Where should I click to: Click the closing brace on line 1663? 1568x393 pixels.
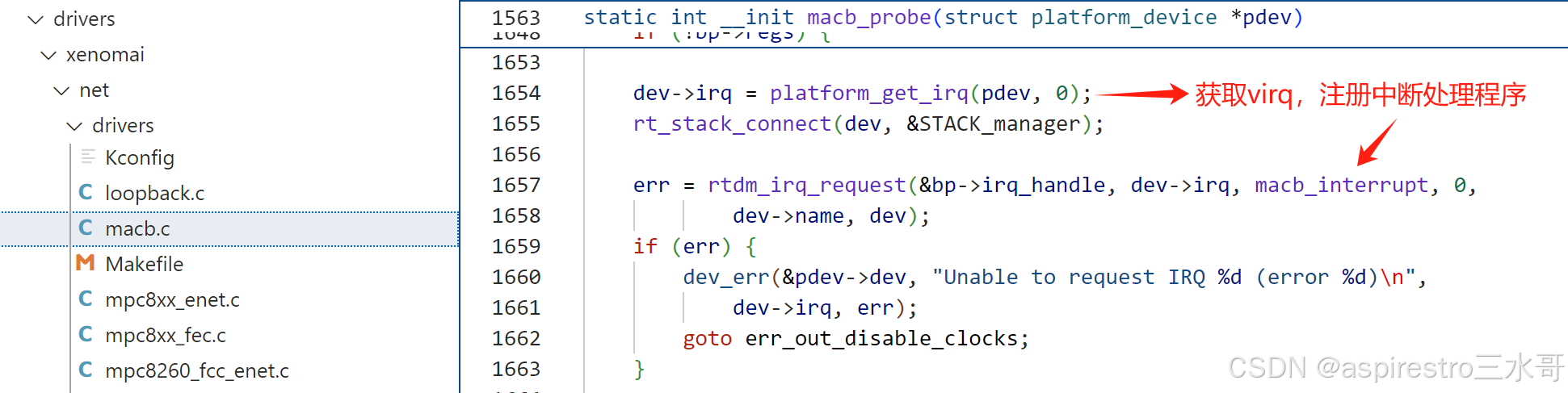pos(639,370)
